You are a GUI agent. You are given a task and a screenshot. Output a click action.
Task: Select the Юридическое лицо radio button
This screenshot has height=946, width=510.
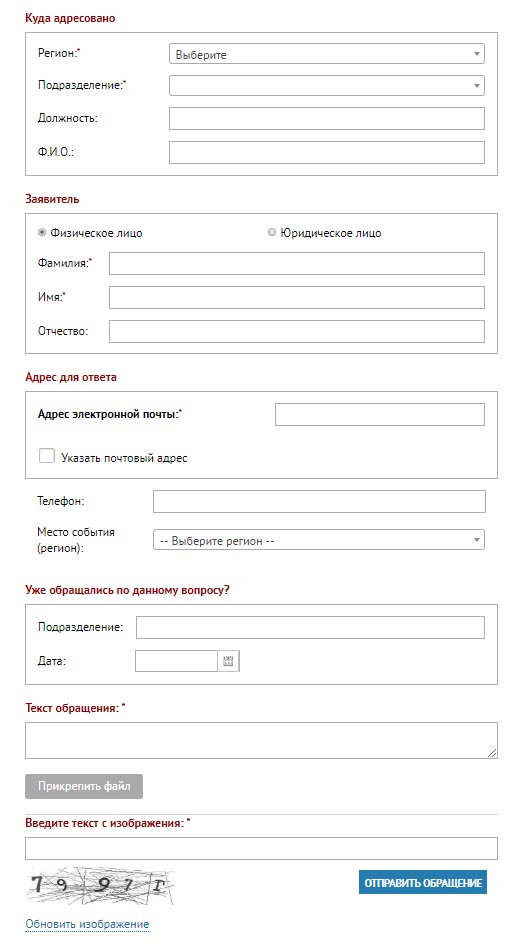272,232
